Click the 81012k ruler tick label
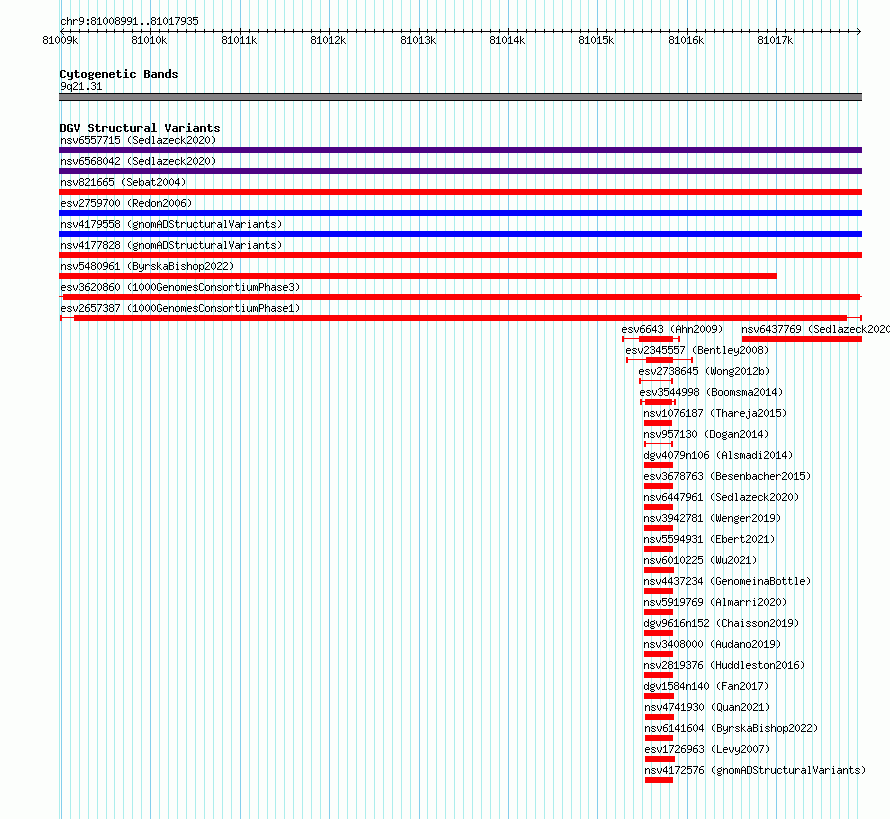 pyautogui.click(x=328, y=40)
